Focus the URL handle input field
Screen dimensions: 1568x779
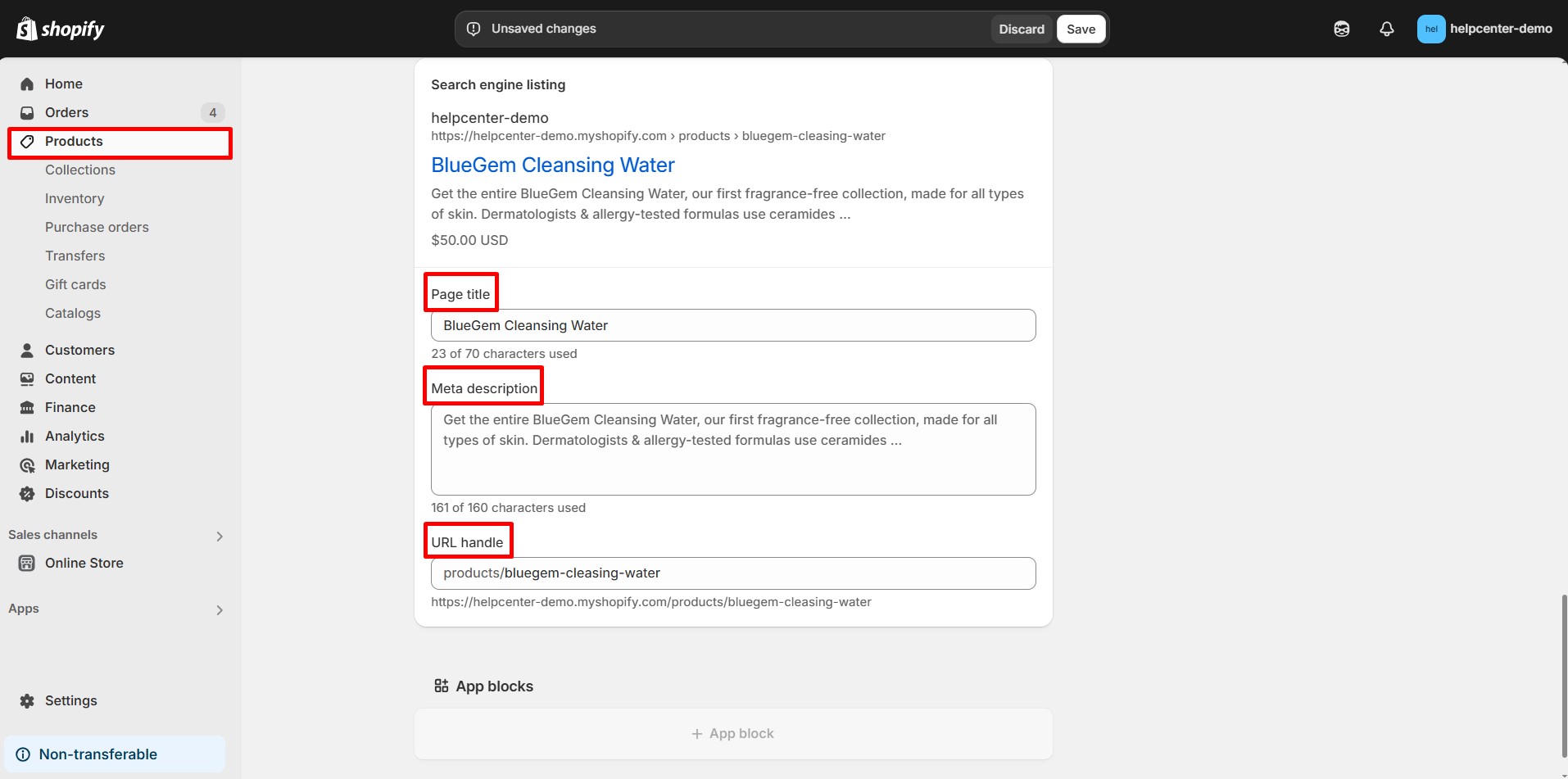(x=733, y=573)
